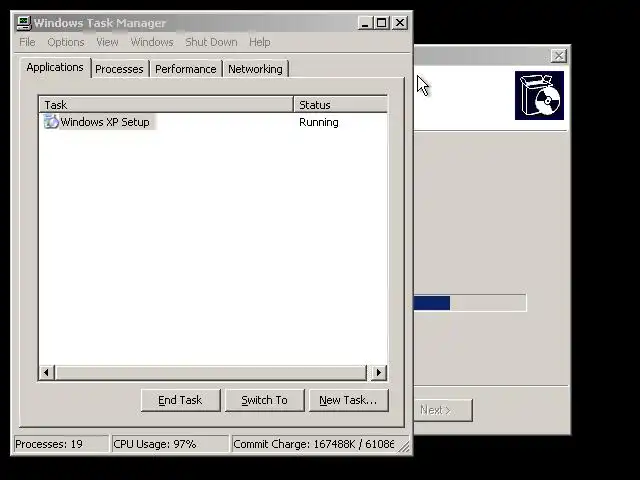The width and height of the screenshot is (640, 480).
Task: Click the End Task button
Action: pos(180,400)
